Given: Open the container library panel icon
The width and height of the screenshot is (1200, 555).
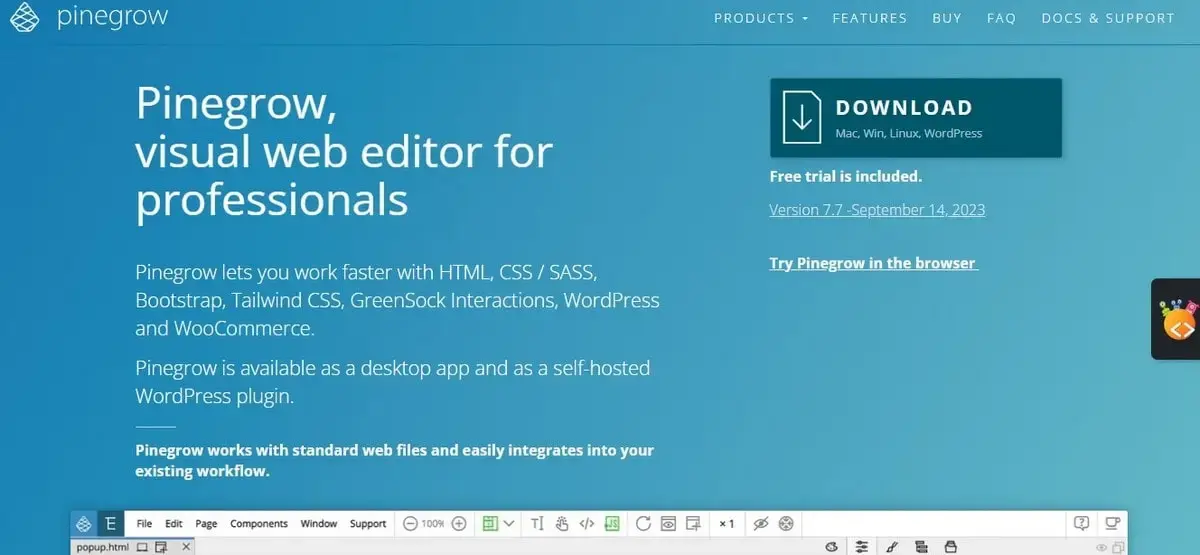Looking at the screenshot, I should (951, 547).
